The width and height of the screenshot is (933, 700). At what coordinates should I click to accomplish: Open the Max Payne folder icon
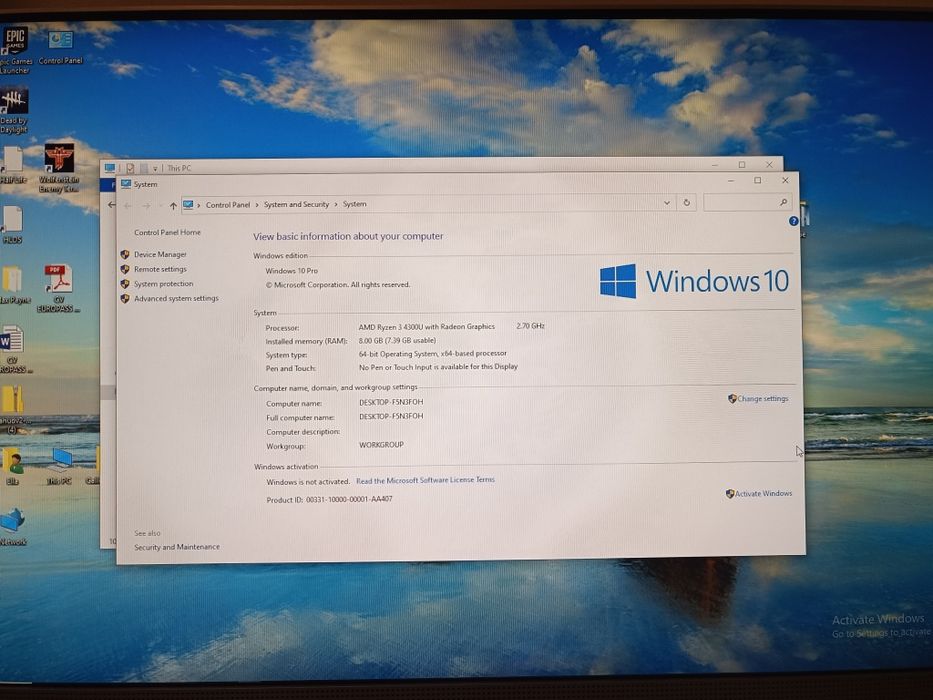click(13, 286)
